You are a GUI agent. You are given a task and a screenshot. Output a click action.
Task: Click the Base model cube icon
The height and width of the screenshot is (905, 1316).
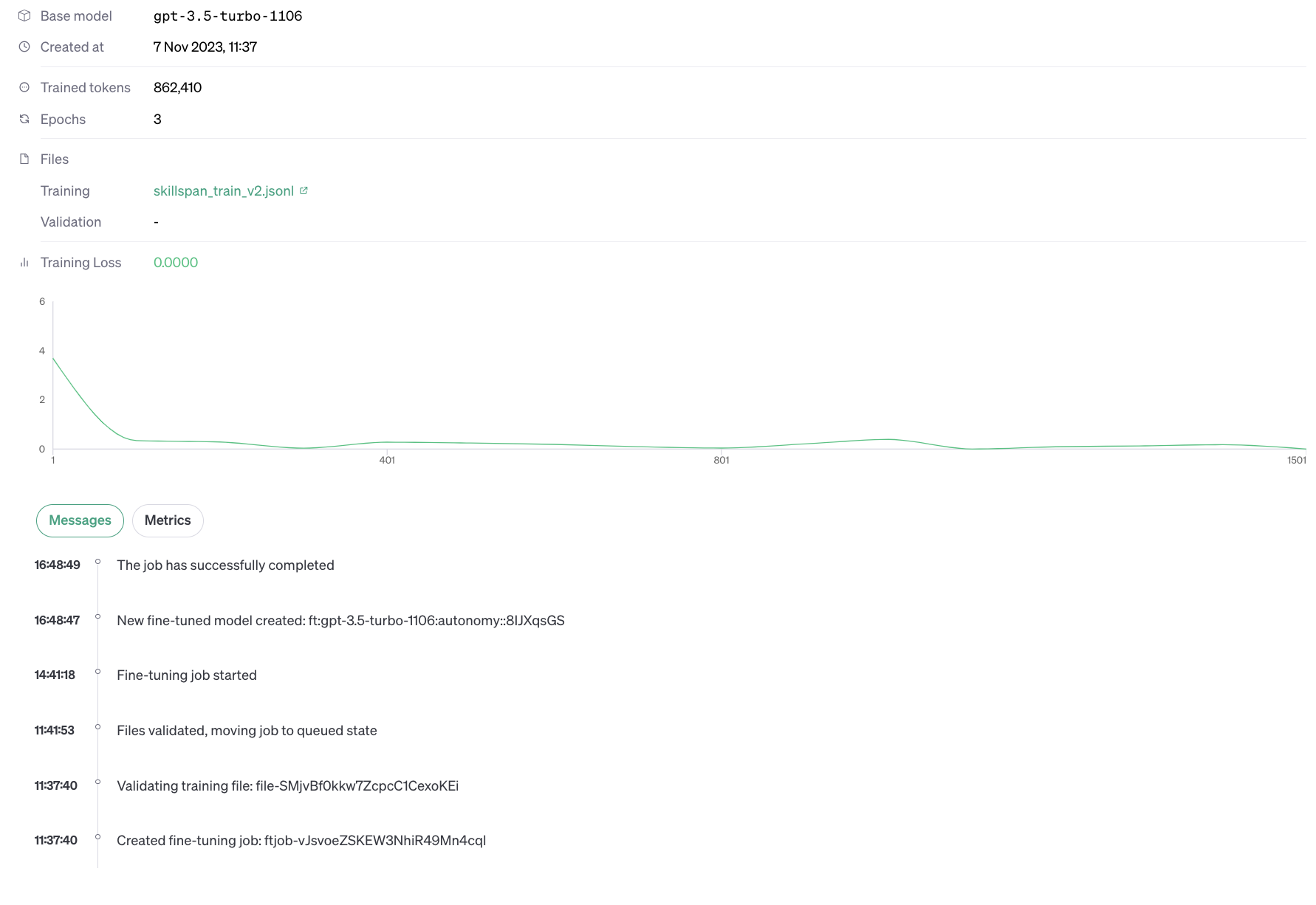pos(24,16)
